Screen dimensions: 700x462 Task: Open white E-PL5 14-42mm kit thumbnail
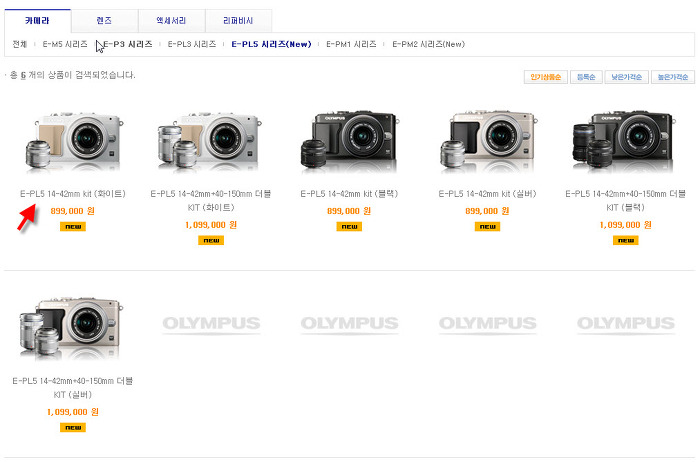pos(66,141)
